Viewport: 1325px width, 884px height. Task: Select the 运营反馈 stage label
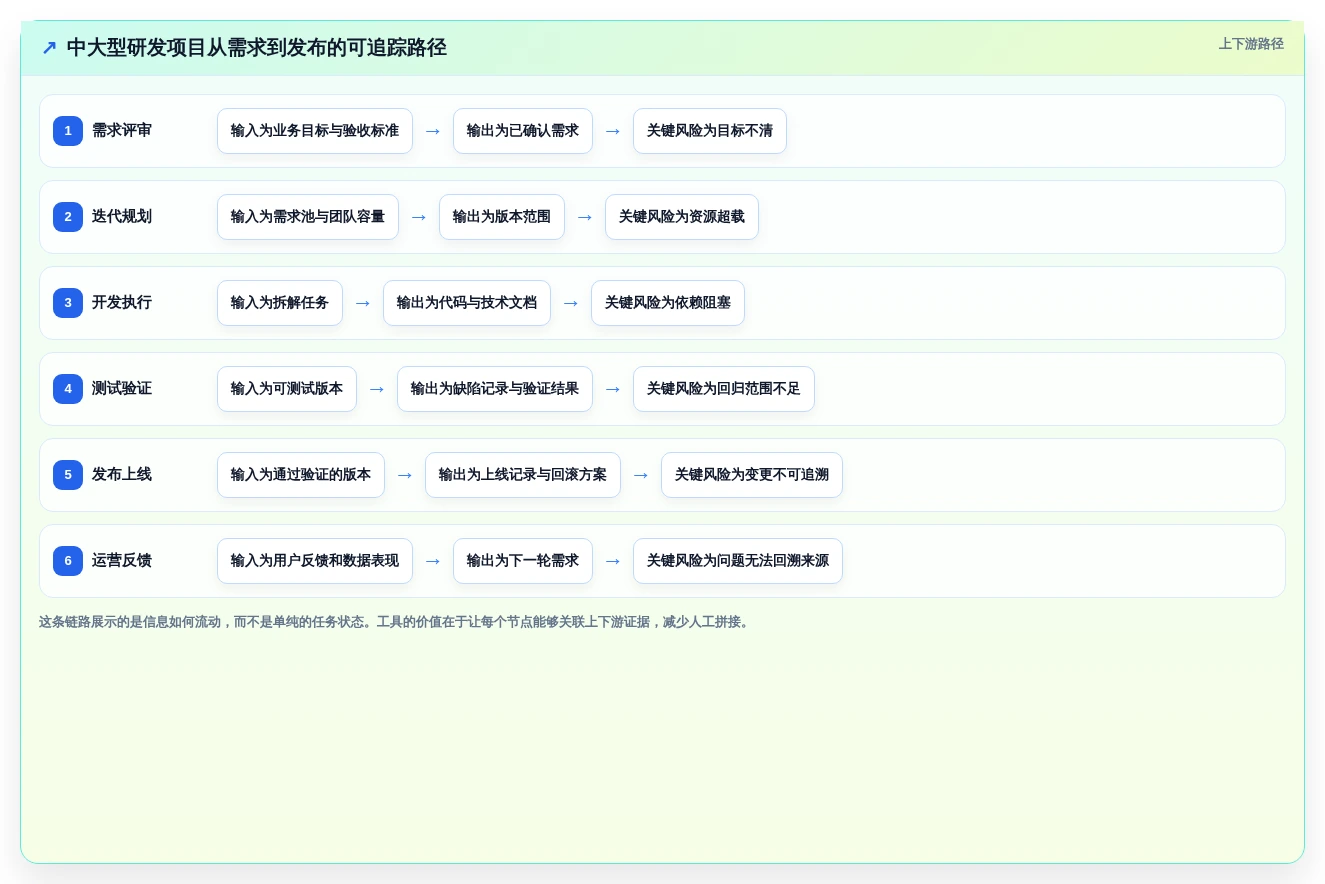pos(122,561)
